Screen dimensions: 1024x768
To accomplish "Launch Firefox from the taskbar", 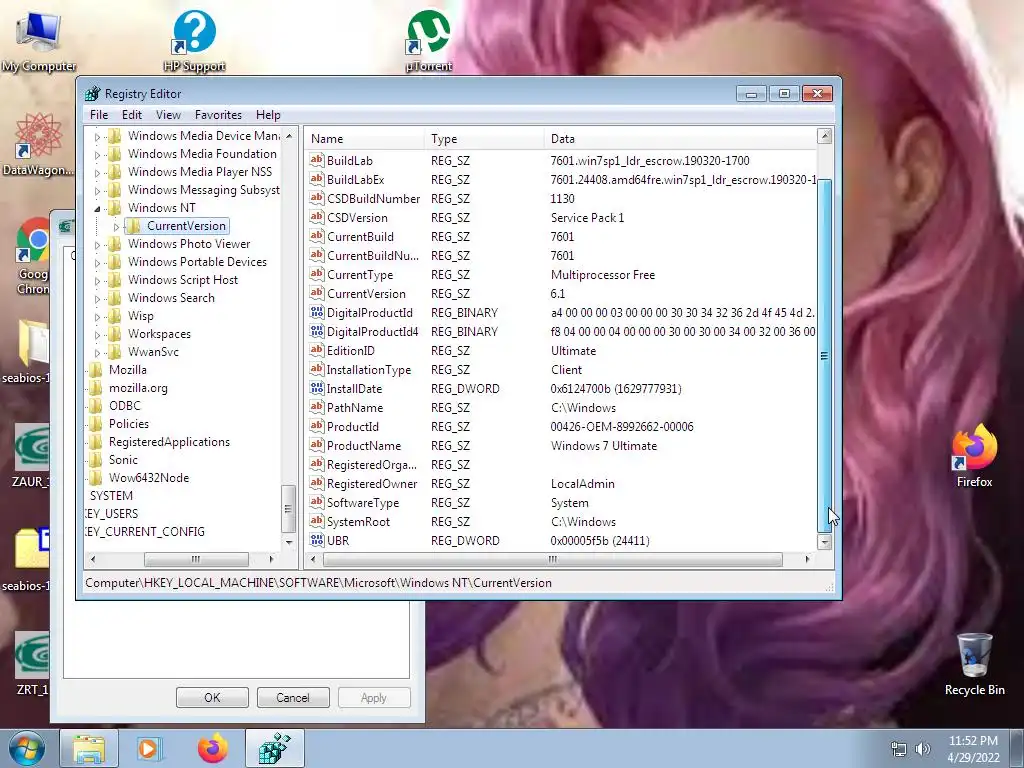I will (213, 748).
